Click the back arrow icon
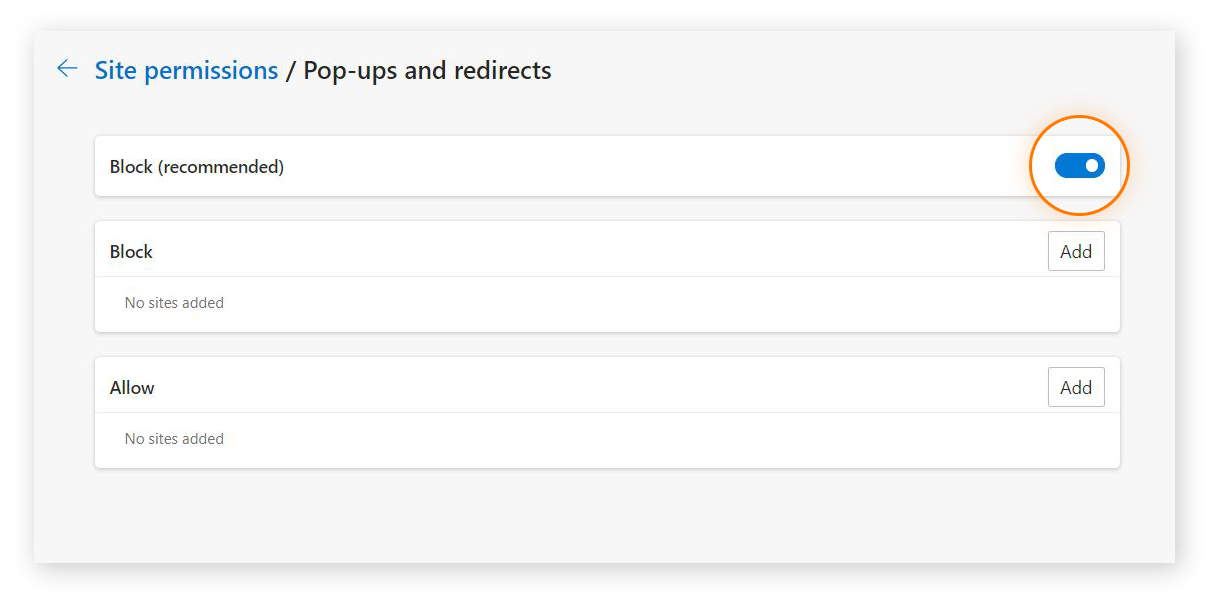Image resolution: width=1211 pixels, height=599 pixels. click(67, 69)
